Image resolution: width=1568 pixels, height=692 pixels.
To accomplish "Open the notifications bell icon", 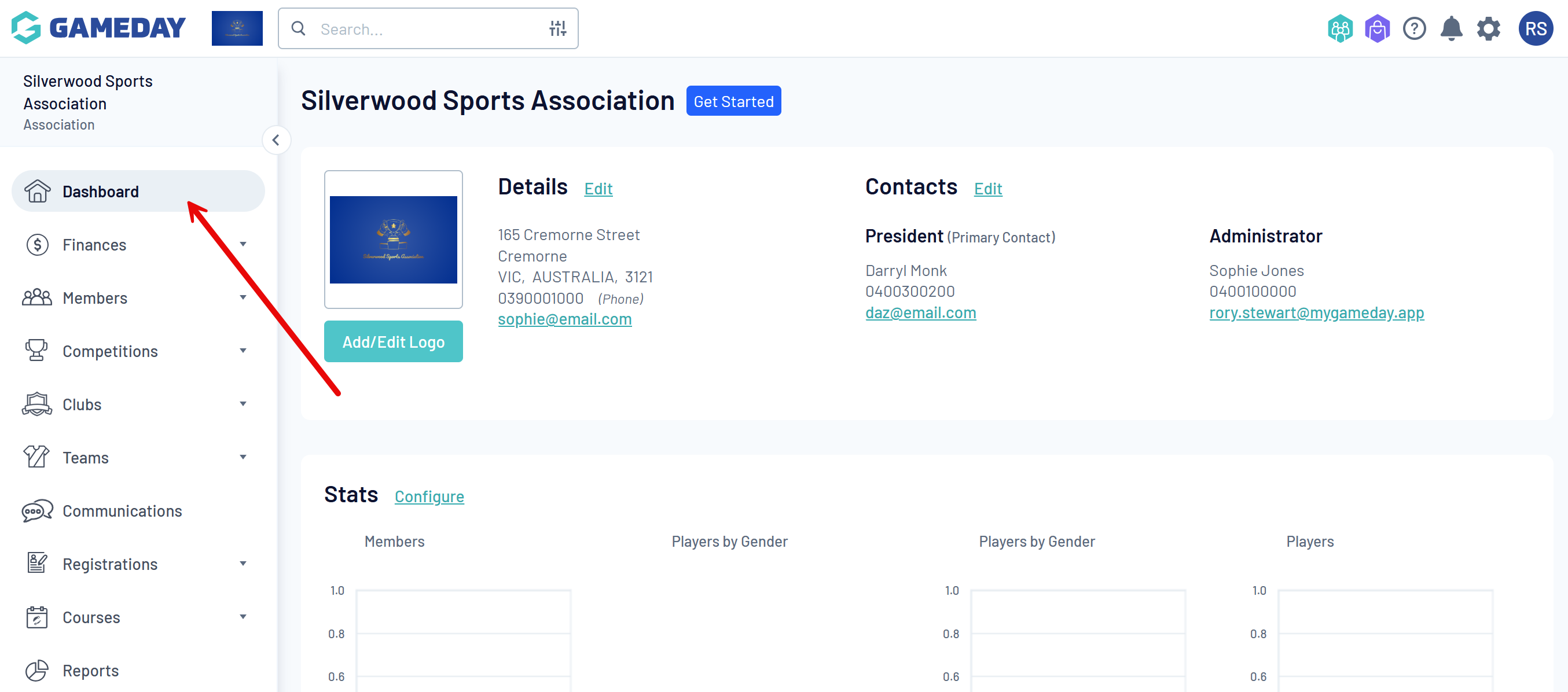I will point(1451,28).
